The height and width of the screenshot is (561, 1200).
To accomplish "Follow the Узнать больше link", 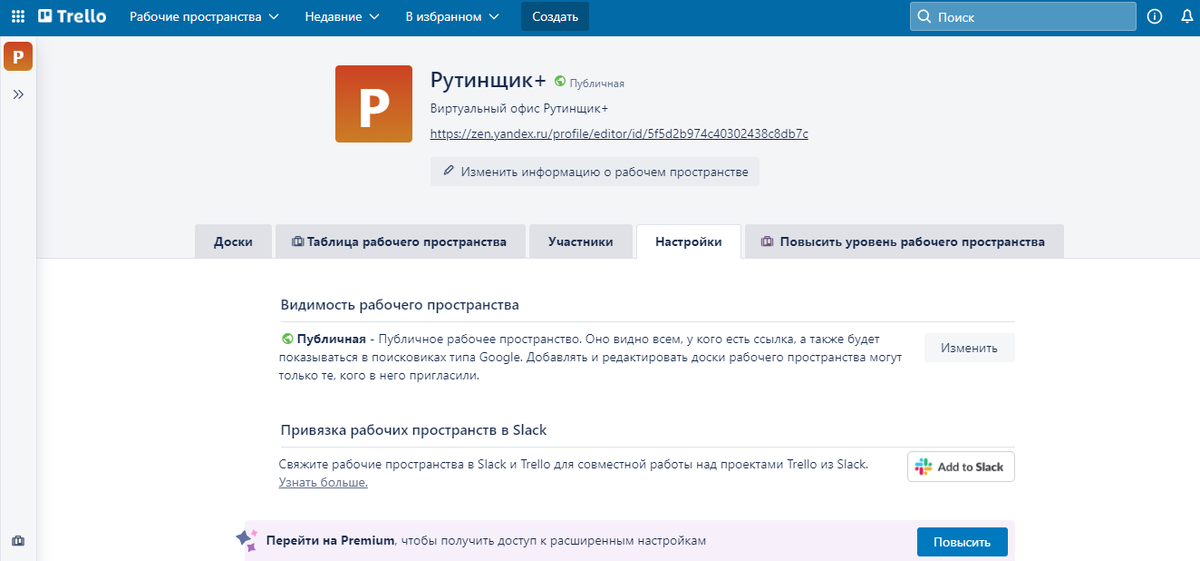I will pyautogui.click(x=323, y=483).
